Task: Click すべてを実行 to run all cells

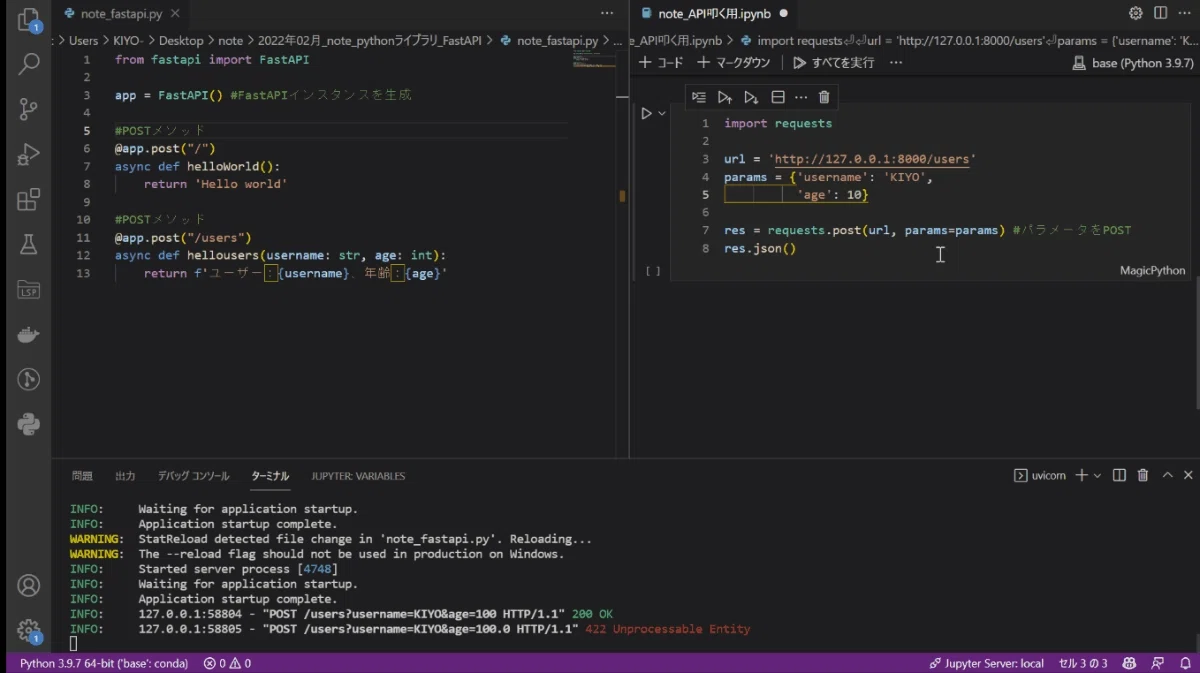Action: pyautogui.click(x=834, y=62)
